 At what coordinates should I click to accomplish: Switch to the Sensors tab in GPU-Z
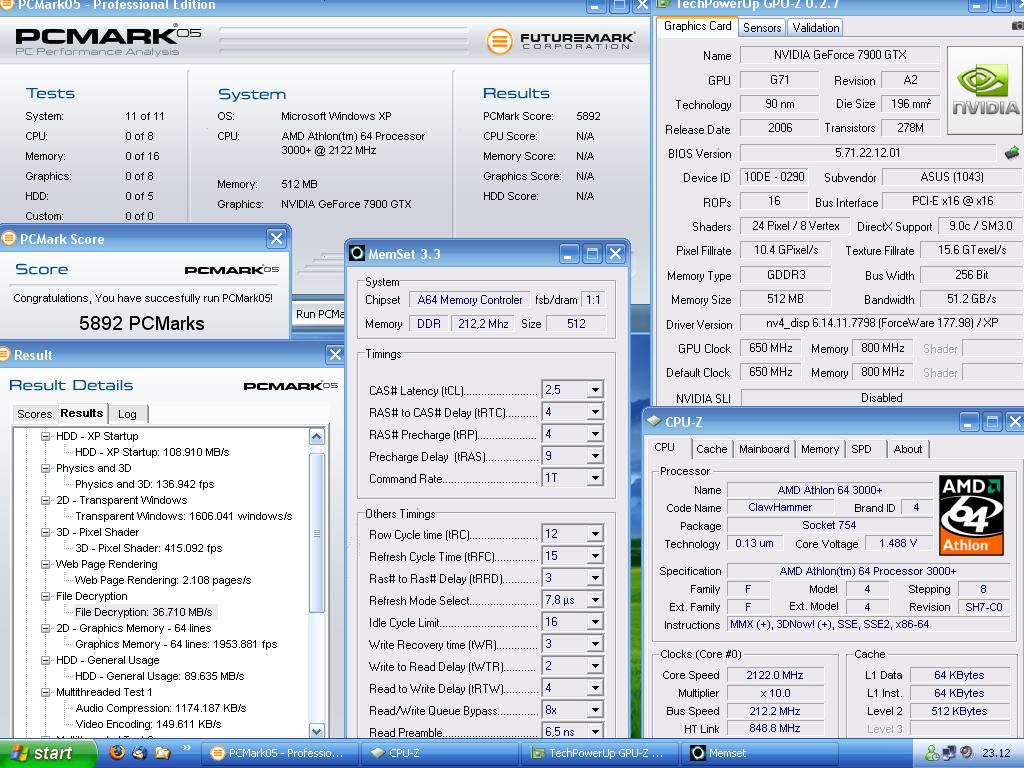pos(761,27)
